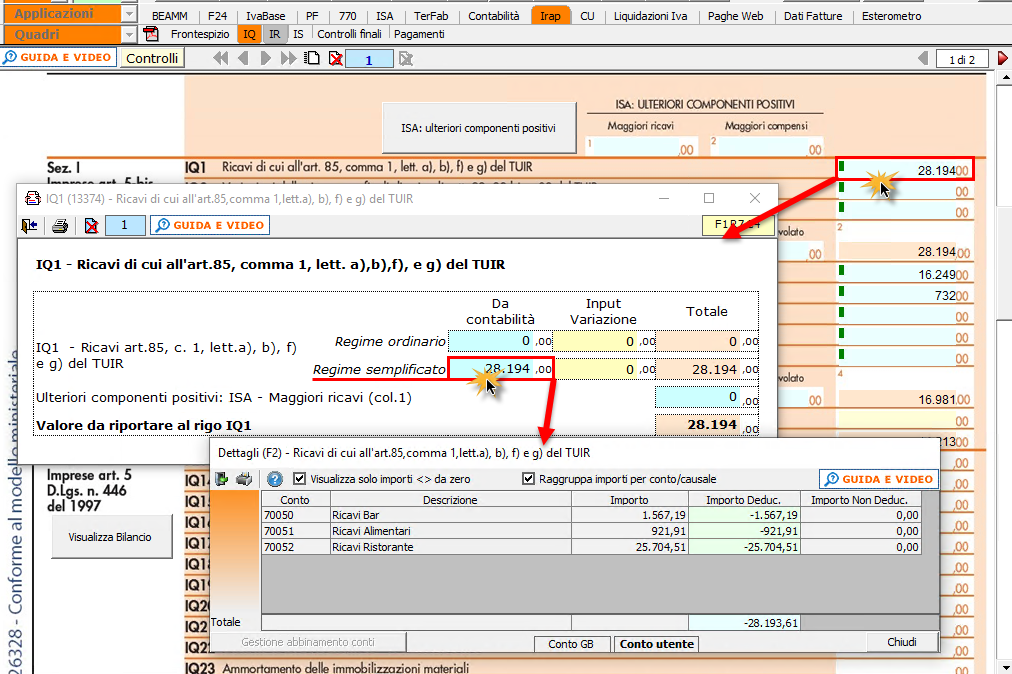
Task: Click the Controlli button
Action: pos(152,58)
